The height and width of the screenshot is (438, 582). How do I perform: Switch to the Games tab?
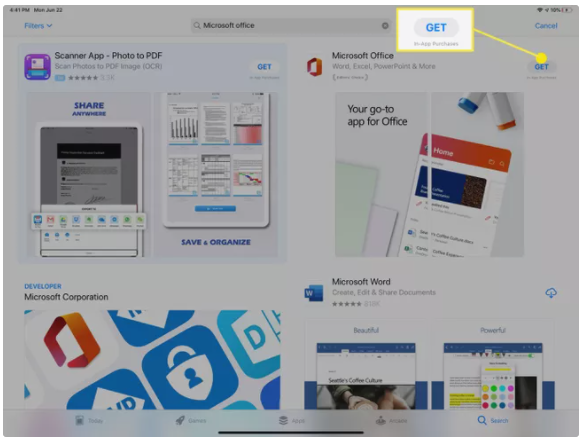[190, 421]
